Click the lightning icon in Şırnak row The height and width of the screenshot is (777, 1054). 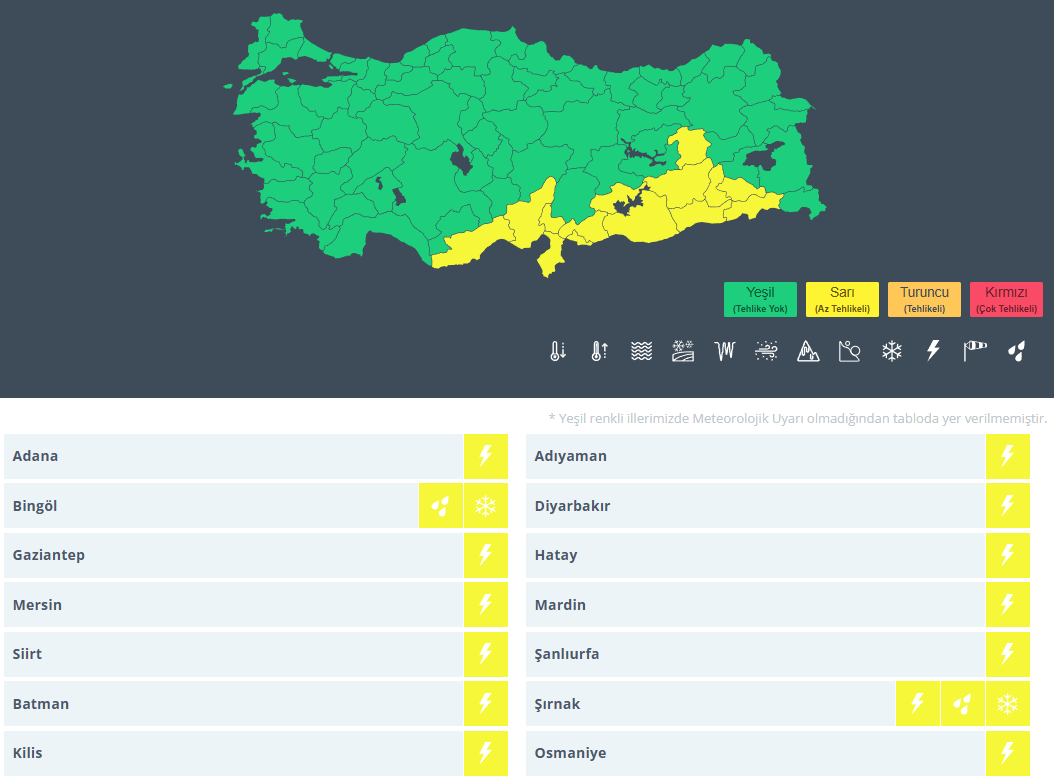coord(917,704)
